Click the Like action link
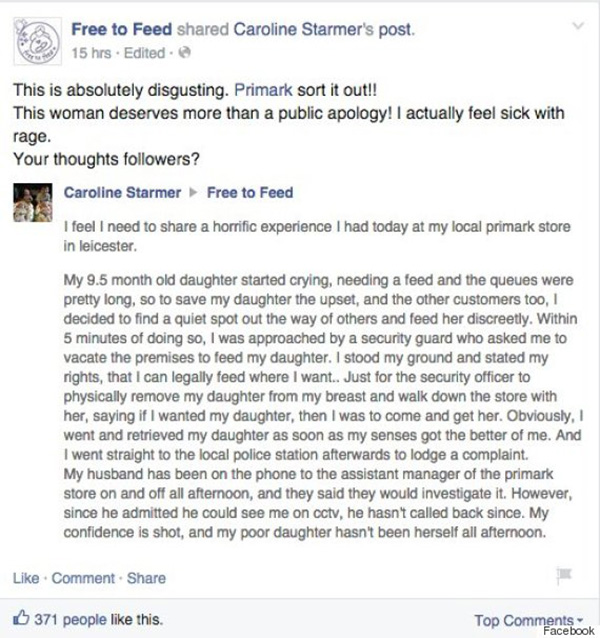Screen dimensions: 600x638 click(x=26, y=578)
